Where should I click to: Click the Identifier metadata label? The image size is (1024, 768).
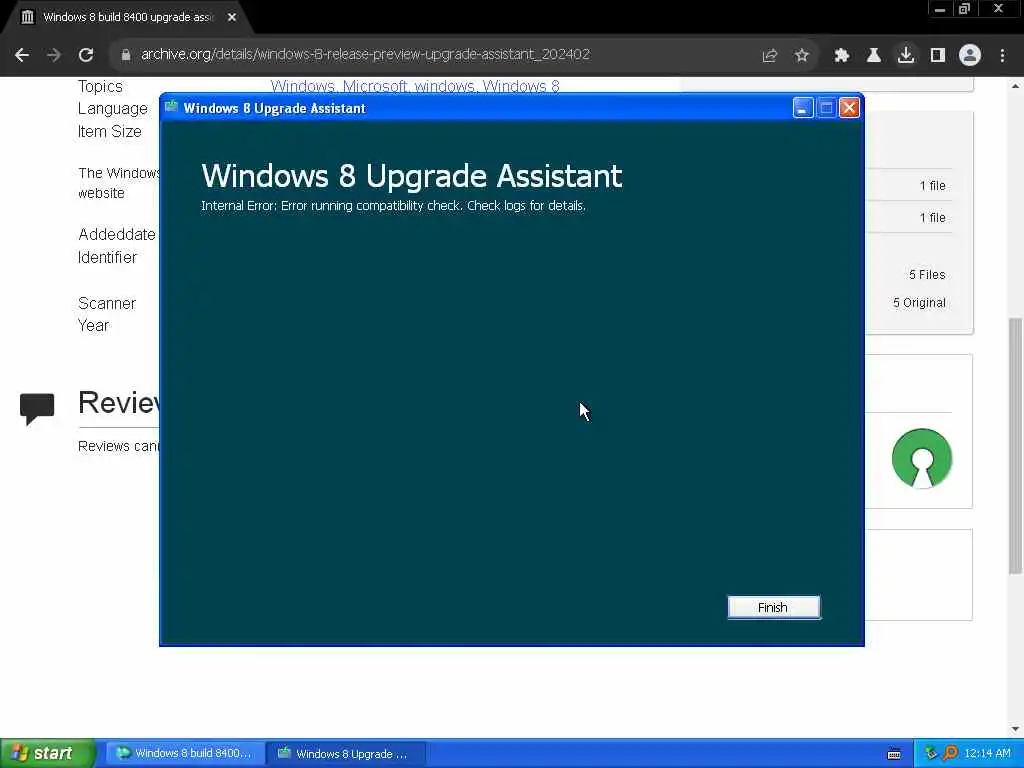tap(108, 257)
